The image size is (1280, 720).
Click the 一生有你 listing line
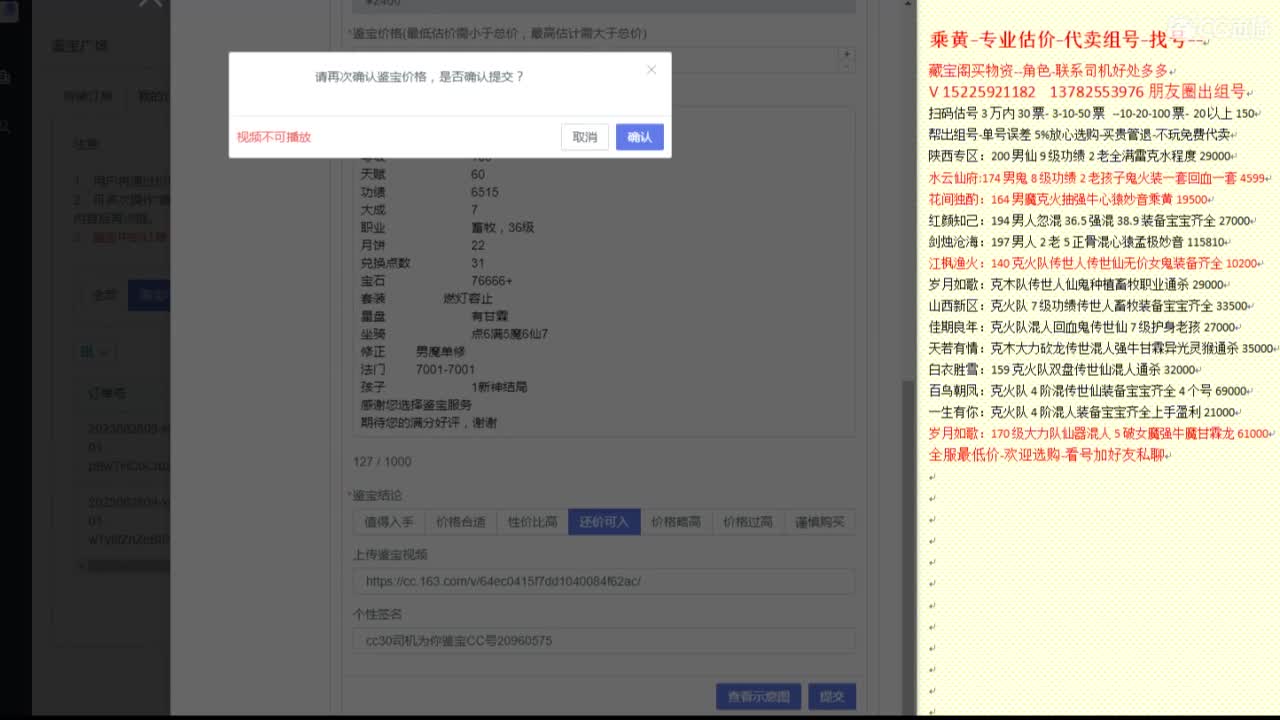[x=1086, y=412]
